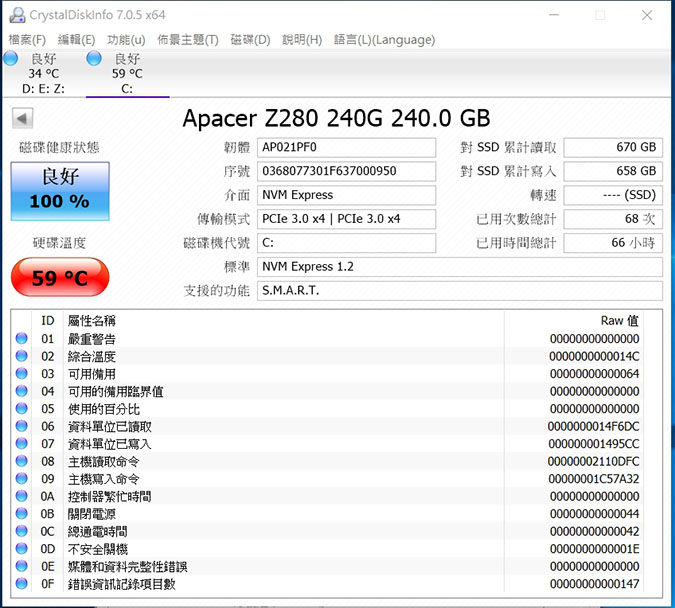Screen dimensions: 675x608
Task: Click the blue status icon for attribute 01
Action: click(x=22, y=339)
